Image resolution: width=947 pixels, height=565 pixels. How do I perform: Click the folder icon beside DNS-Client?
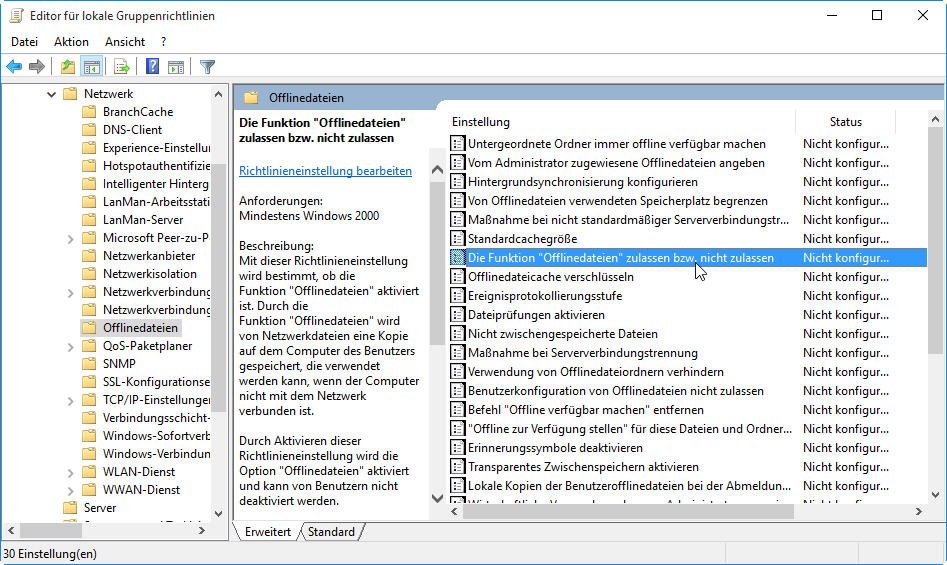[x=89, y=130]
